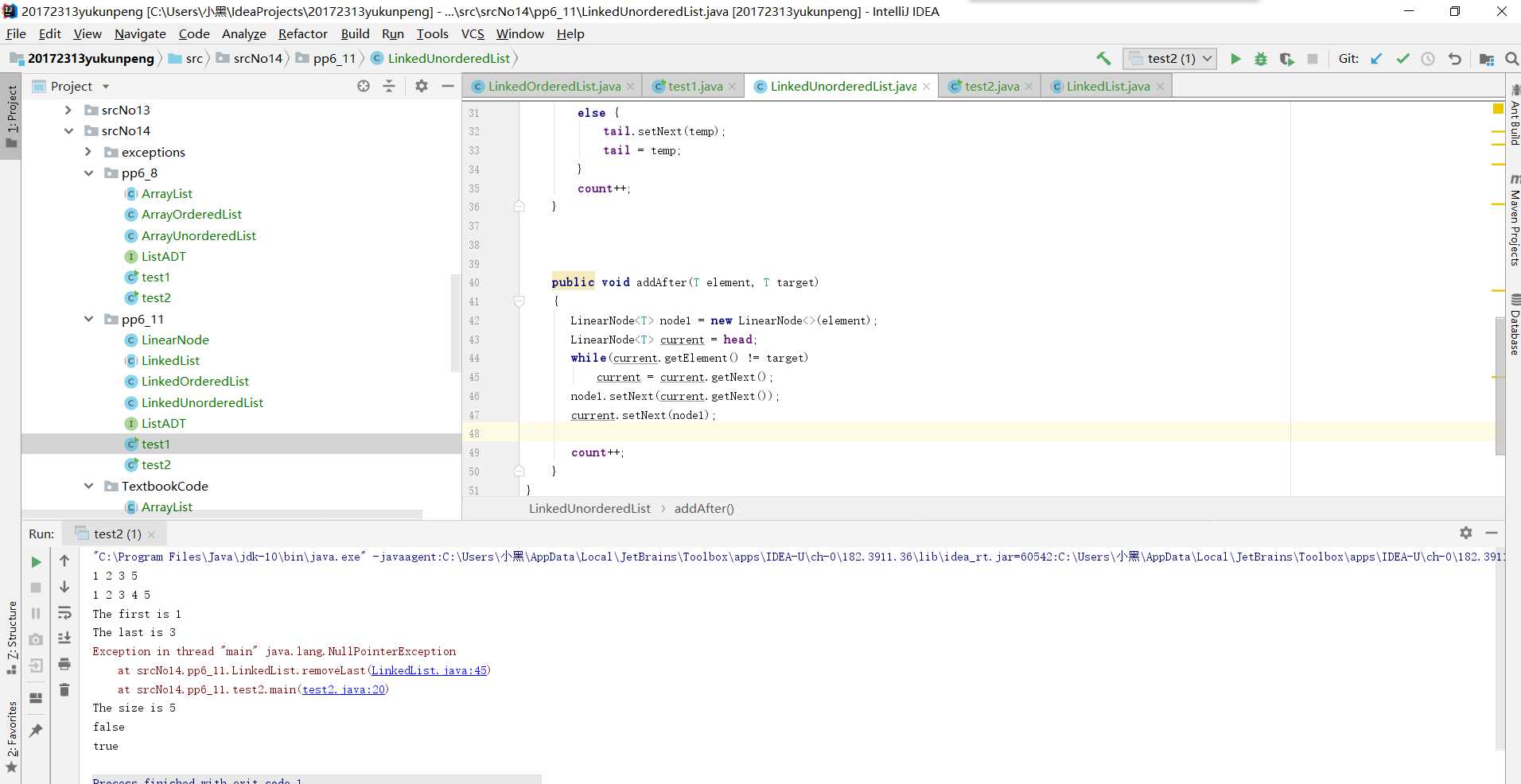The height and width of the screenshot is (784, 1521).
Task: Select LinkedUnorderedList in project tree
Action: [x=202, y=402]
